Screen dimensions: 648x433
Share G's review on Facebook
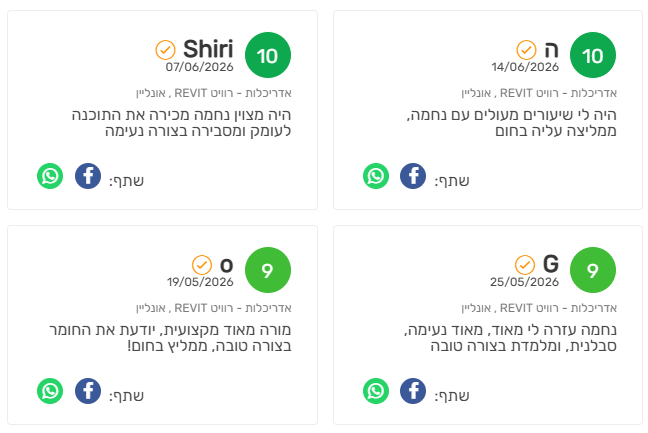(413, 391)
